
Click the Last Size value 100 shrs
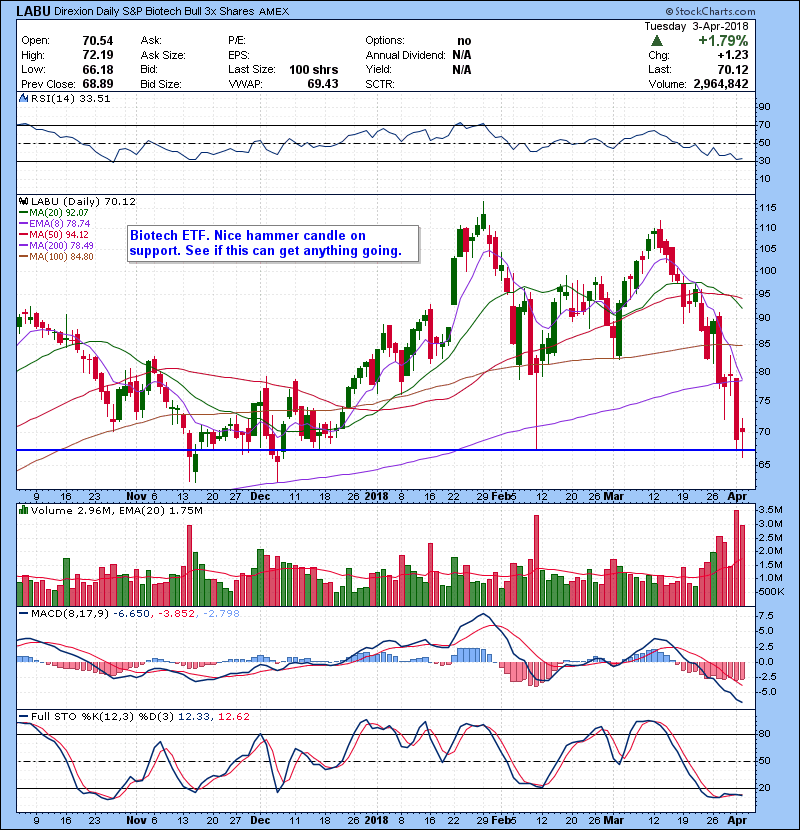point(313,70)
